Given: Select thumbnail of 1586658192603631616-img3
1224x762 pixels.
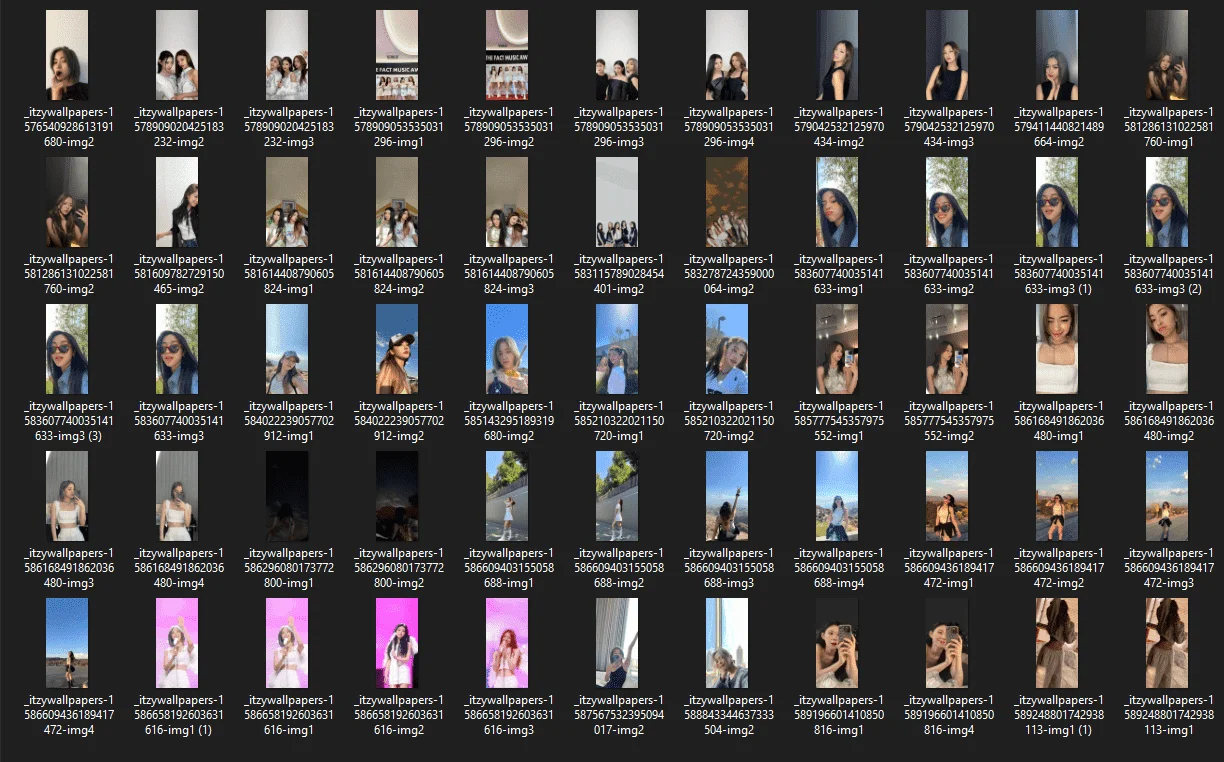Looking at the screenshot, I should [x=507, y=644].
